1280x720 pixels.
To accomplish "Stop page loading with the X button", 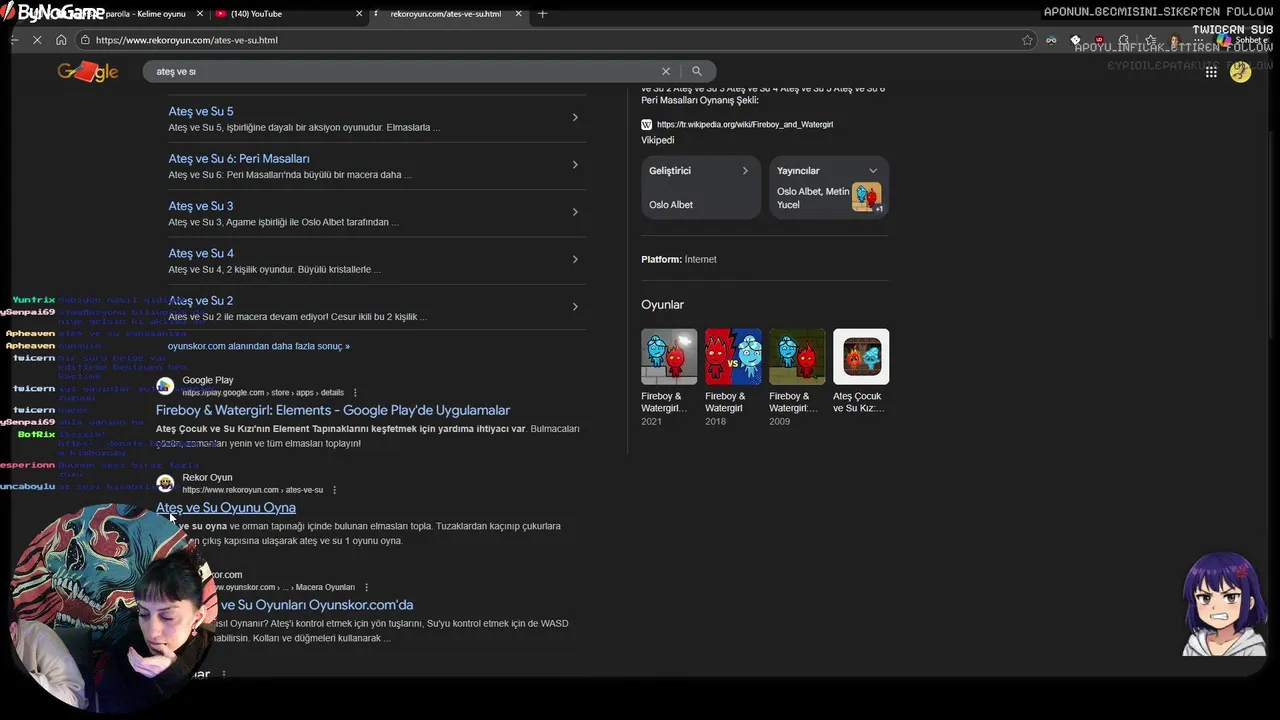I will (37, 40).
